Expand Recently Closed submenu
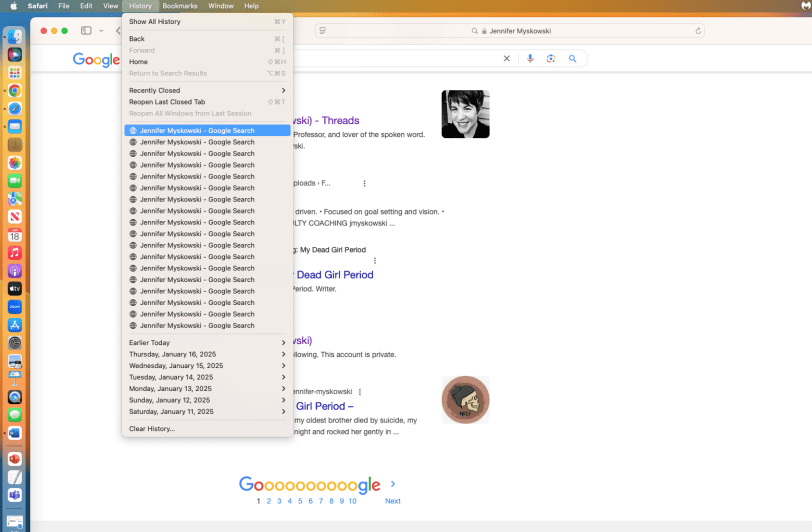The width and height of the screenshot is (812, 532). point(207,91)
